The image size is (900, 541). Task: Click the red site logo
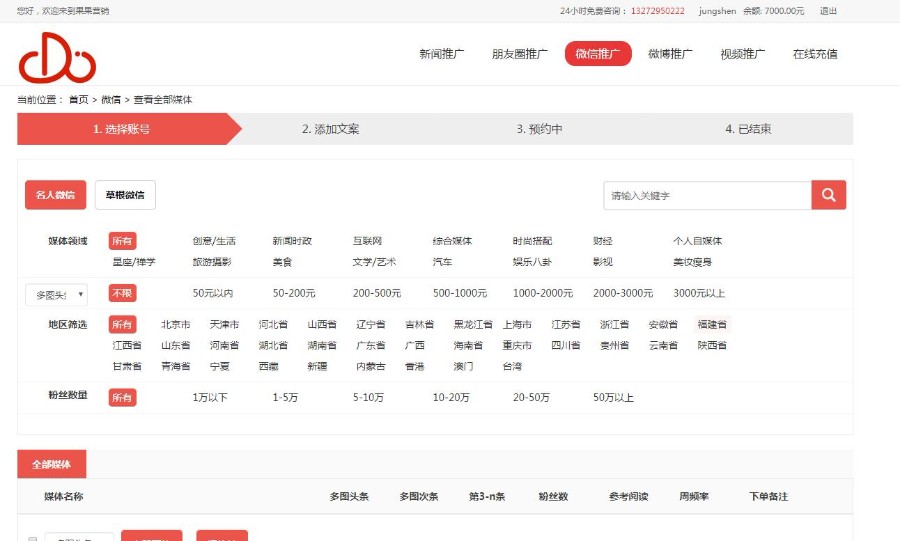(57, 57)
